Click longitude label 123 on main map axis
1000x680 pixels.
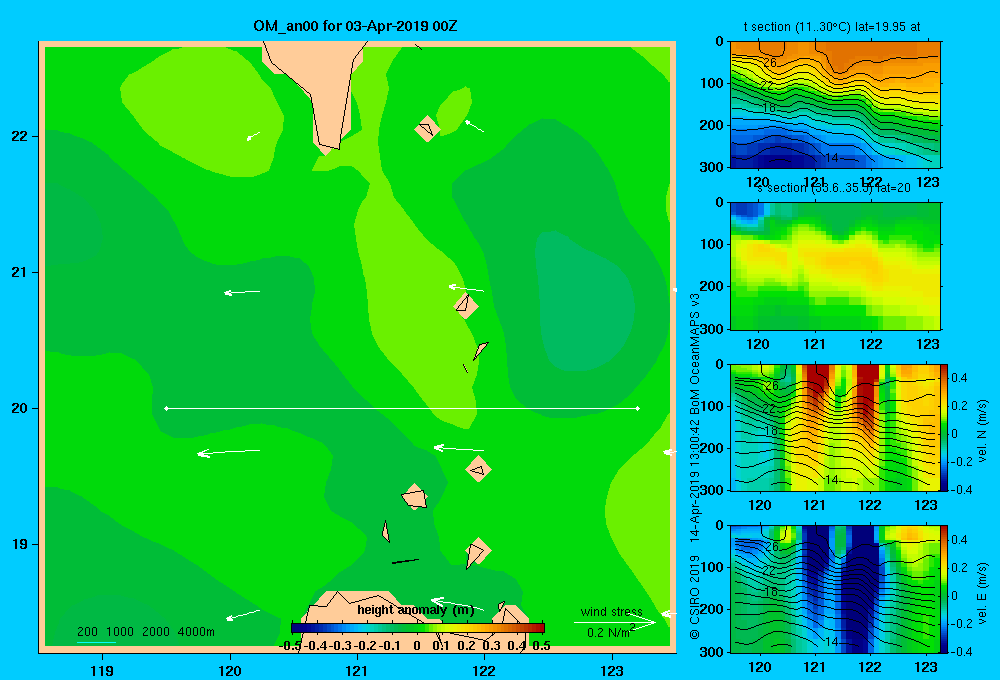pyautogui.click(x=612, y=671)
